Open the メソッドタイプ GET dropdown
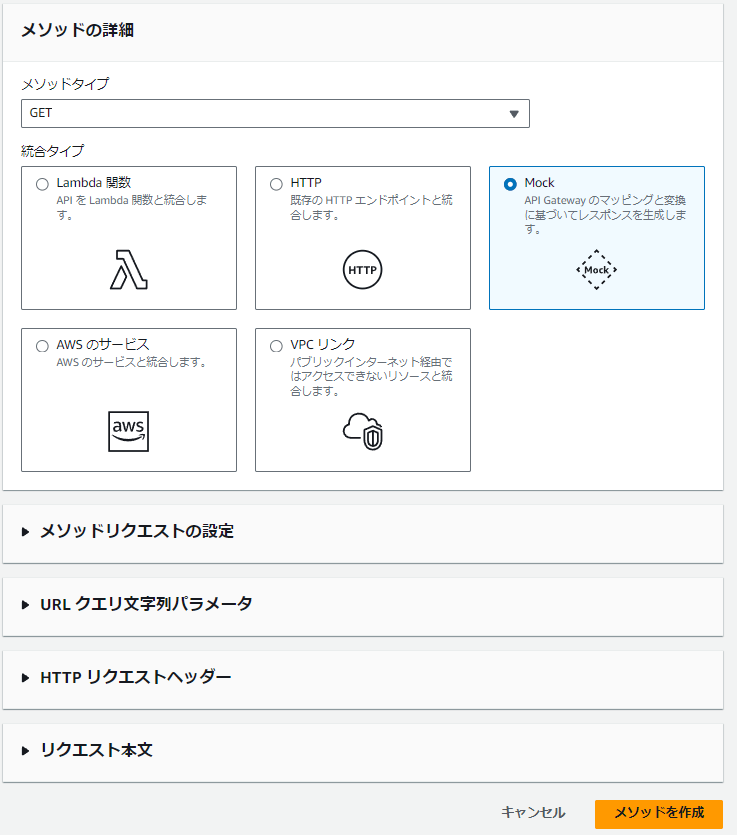The height and width of the screenshot is (835, 737). coord(275,113)
